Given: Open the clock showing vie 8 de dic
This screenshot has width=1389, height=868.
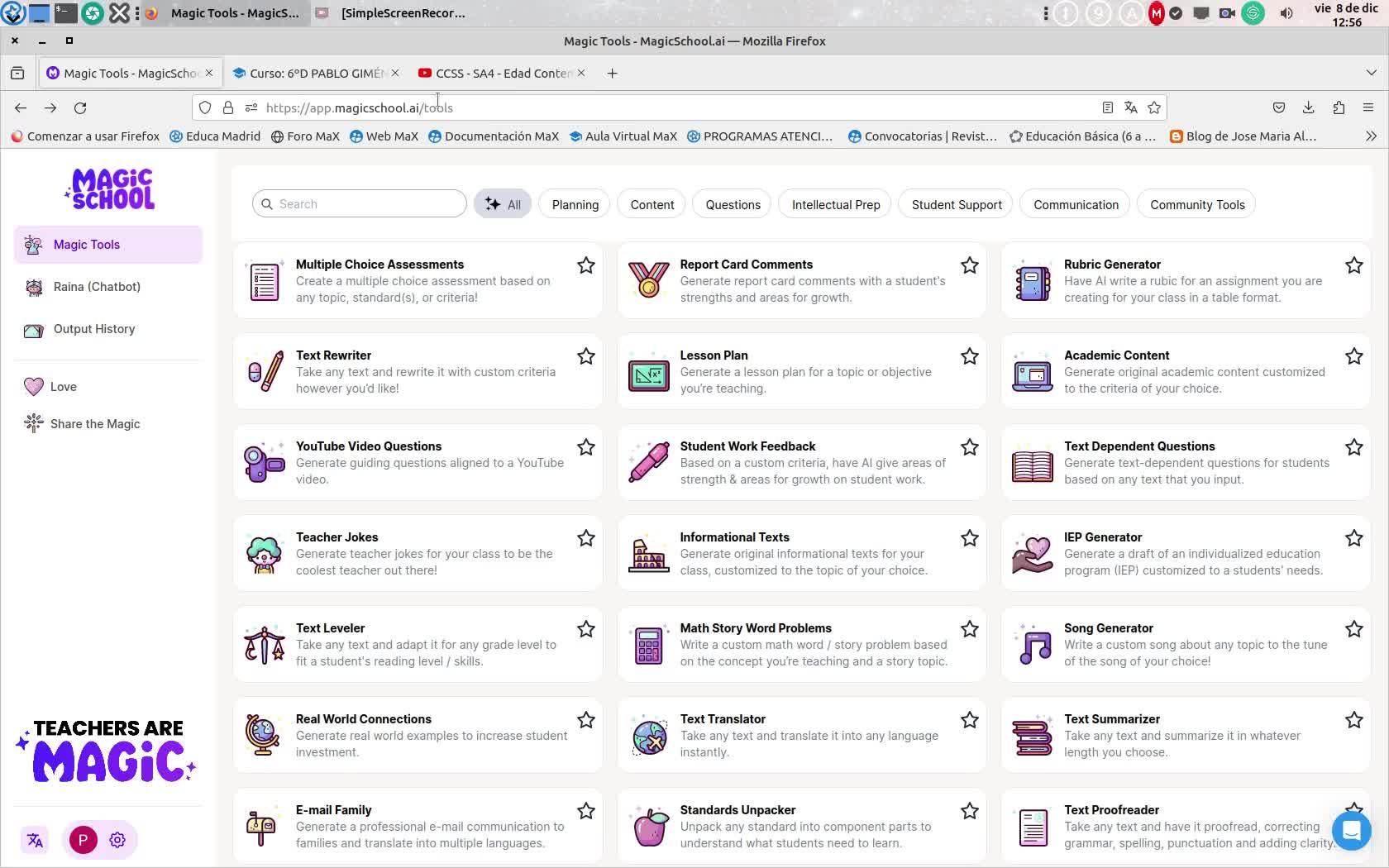Looking at the screenshot, I should pos(1347,14).
